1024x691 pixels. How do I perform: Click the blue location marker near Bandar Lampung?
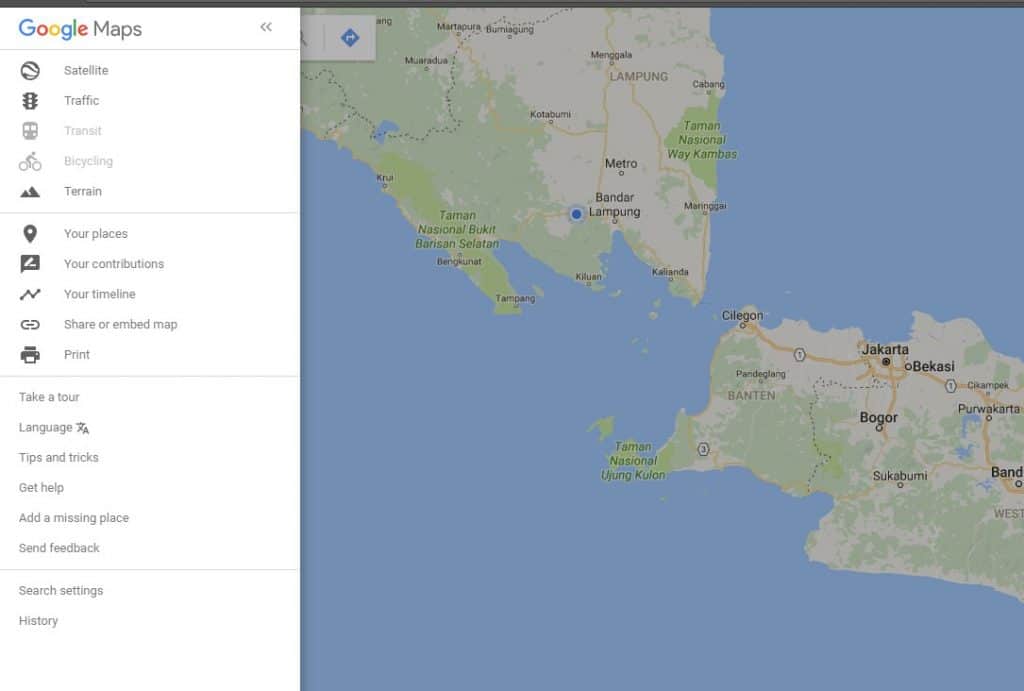(576, 214)
